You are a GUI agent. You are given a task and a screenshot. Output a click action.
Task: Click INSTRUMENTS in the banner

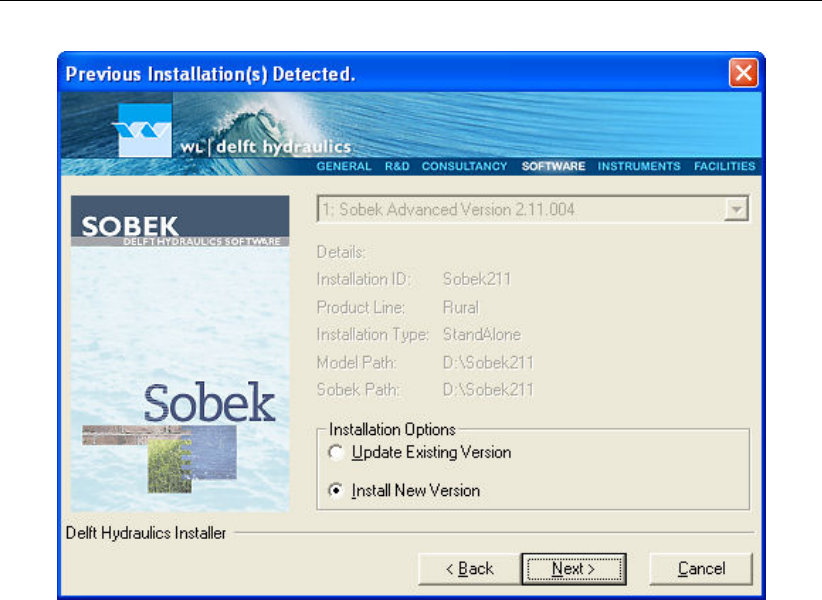639,166
